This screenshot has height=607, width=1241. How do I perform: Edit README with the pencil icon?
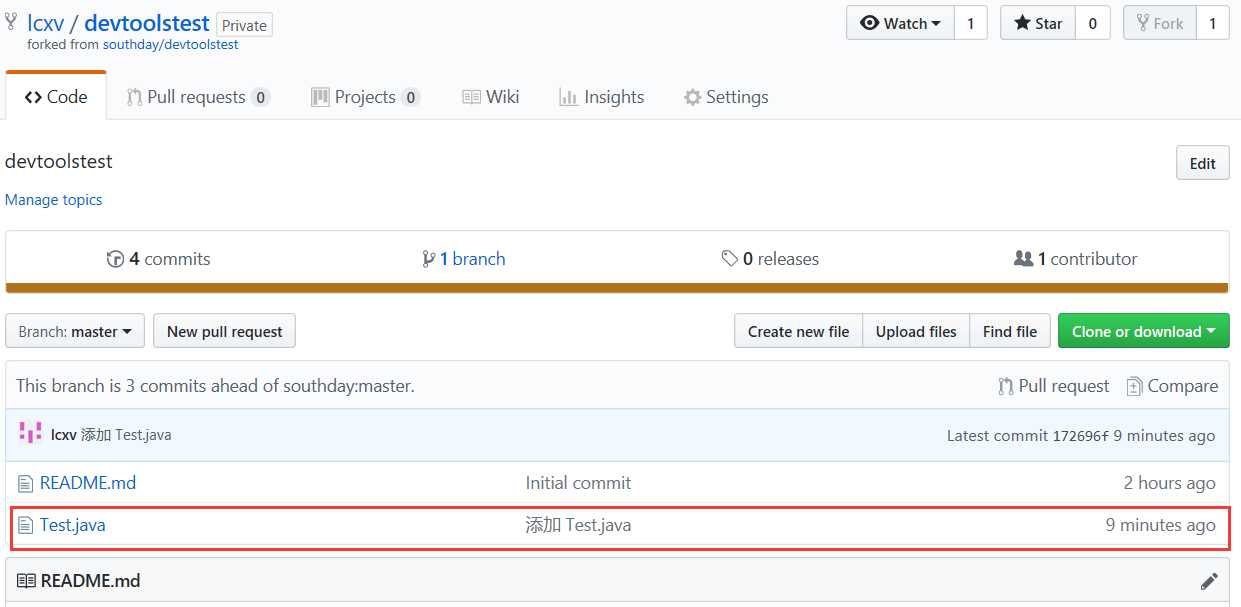[1209, 581]
